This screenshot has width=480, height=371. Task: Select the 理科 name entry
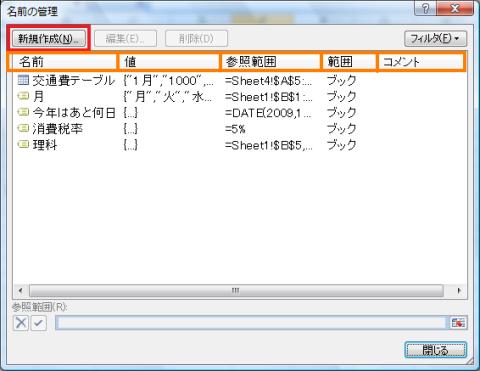click(45, 145)
